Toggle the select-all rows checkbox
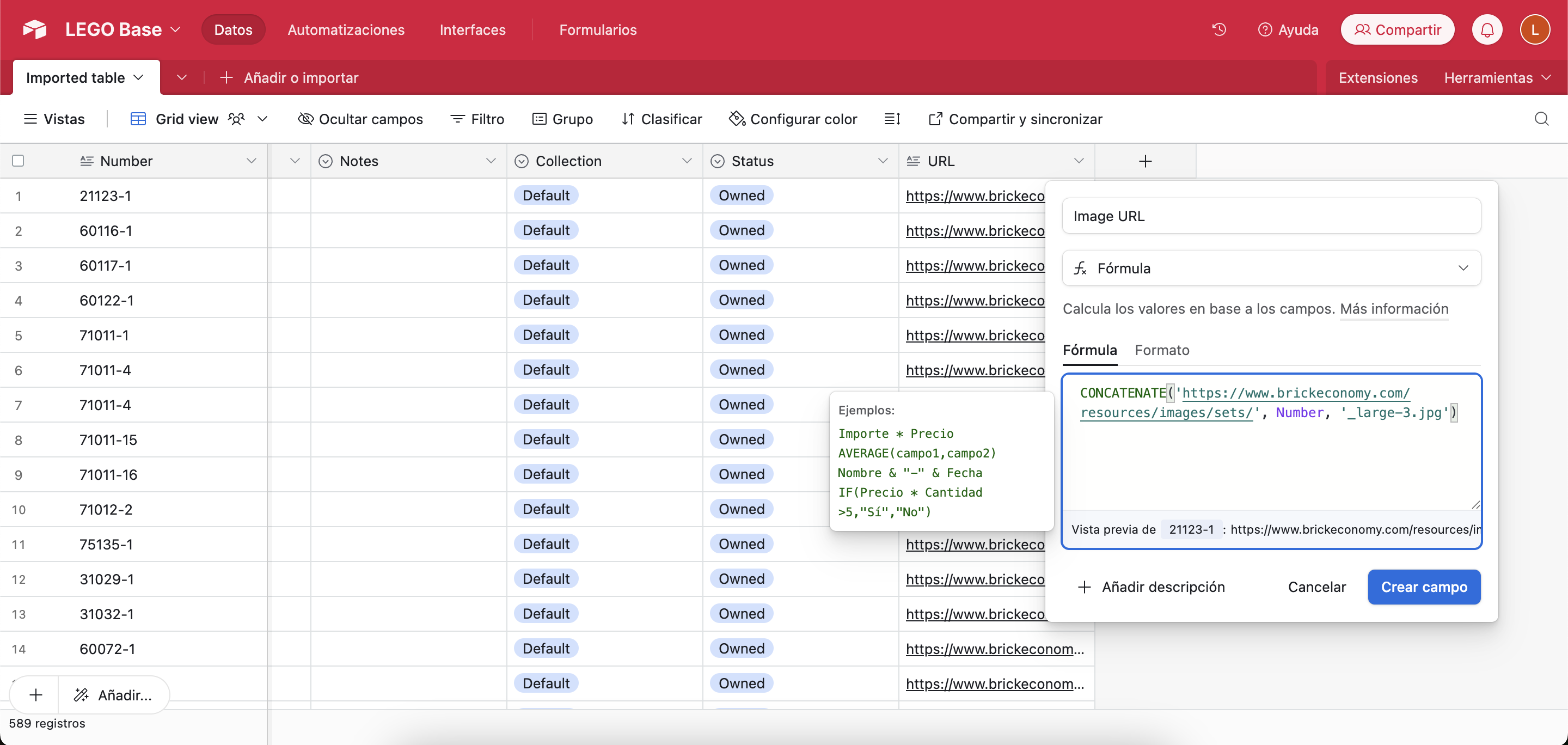 click(19, 161)
